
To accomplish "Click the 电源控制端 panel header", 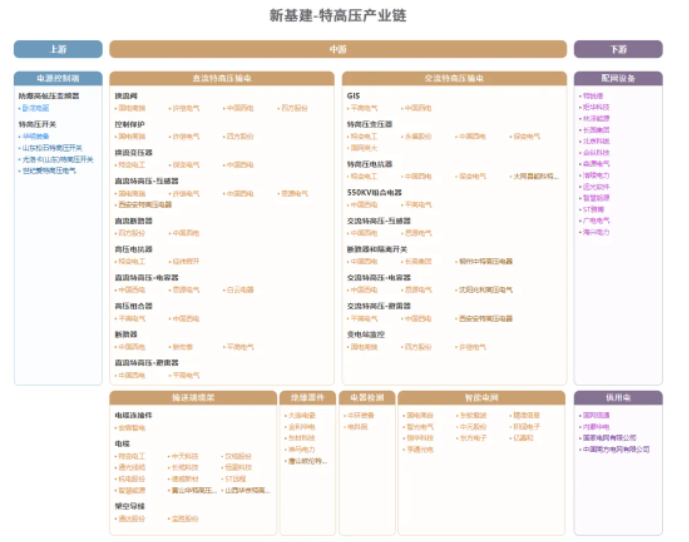I will coord(58,78).
